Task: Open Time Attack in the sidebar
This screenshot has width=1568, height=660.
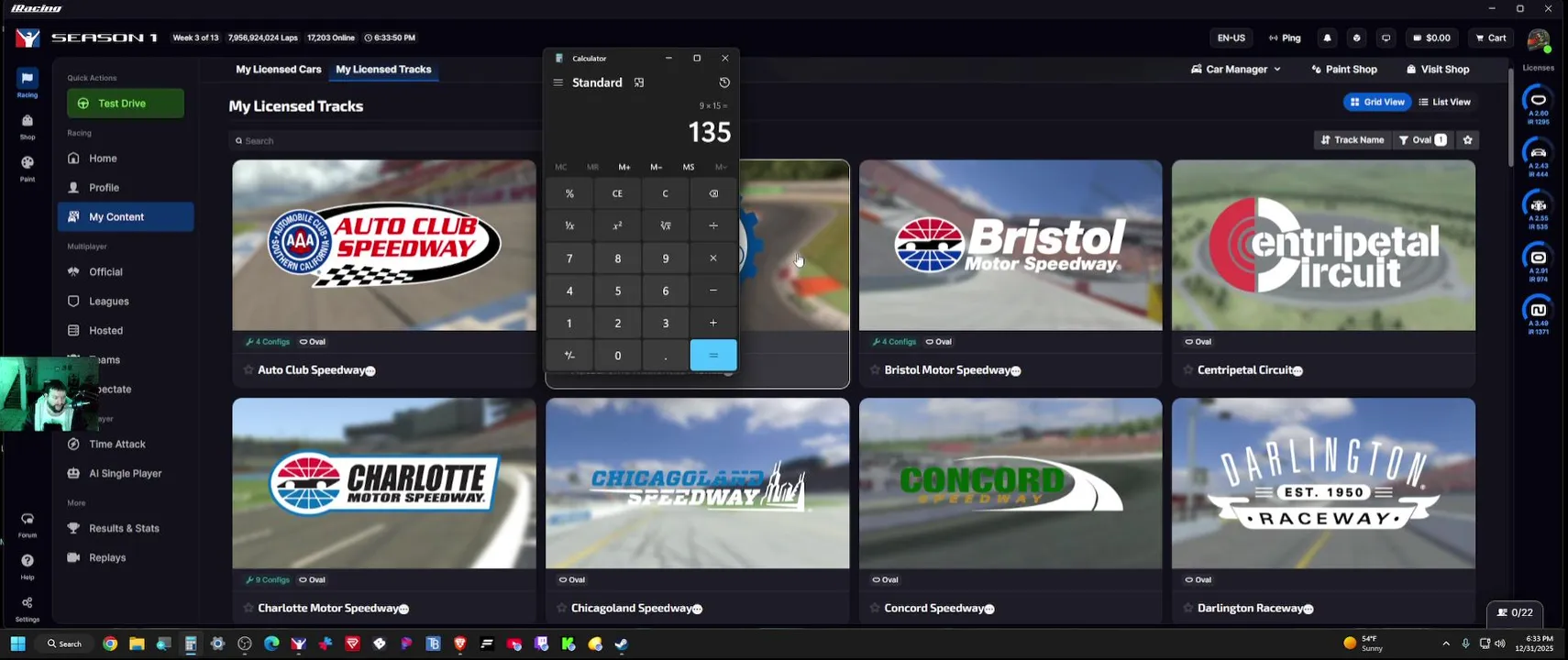Action: coord(126,445)
